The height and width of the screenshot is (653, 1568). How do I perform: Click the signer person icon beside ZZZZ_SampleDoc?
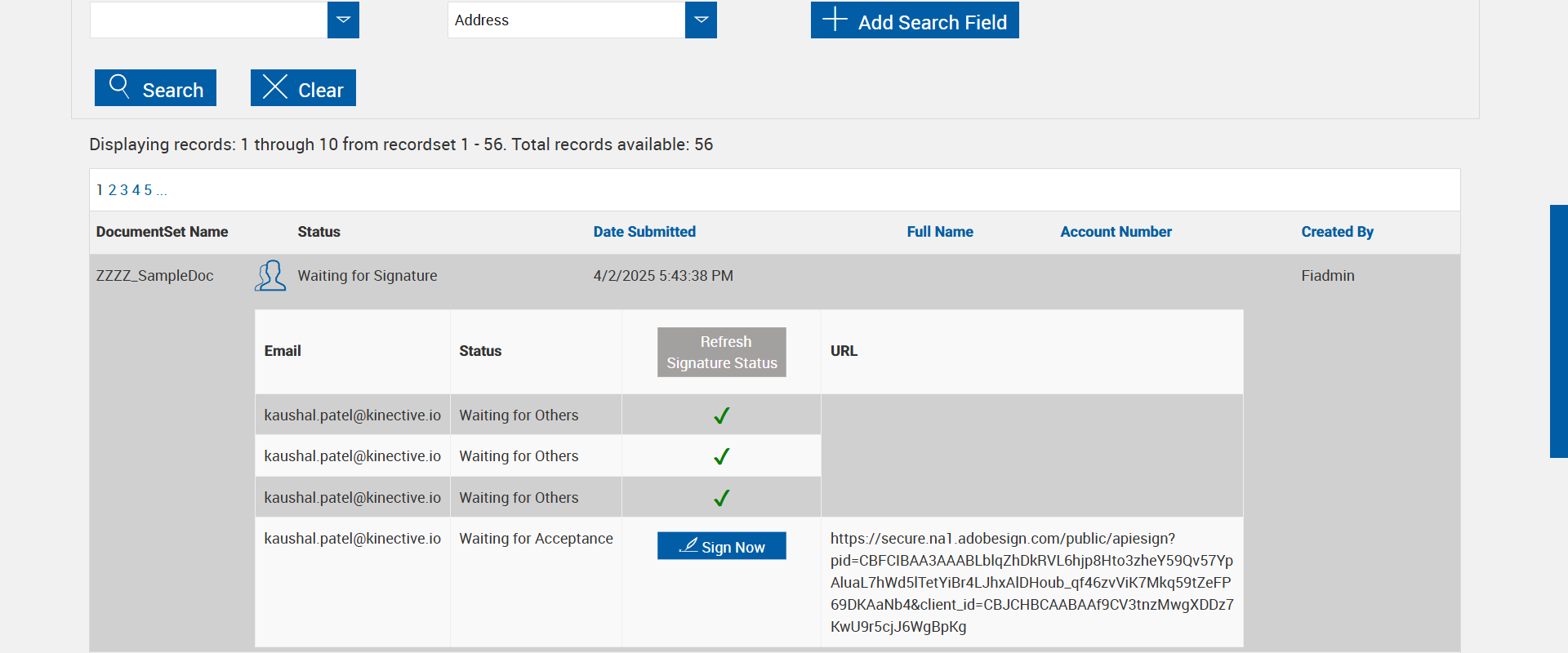[269, 276]
